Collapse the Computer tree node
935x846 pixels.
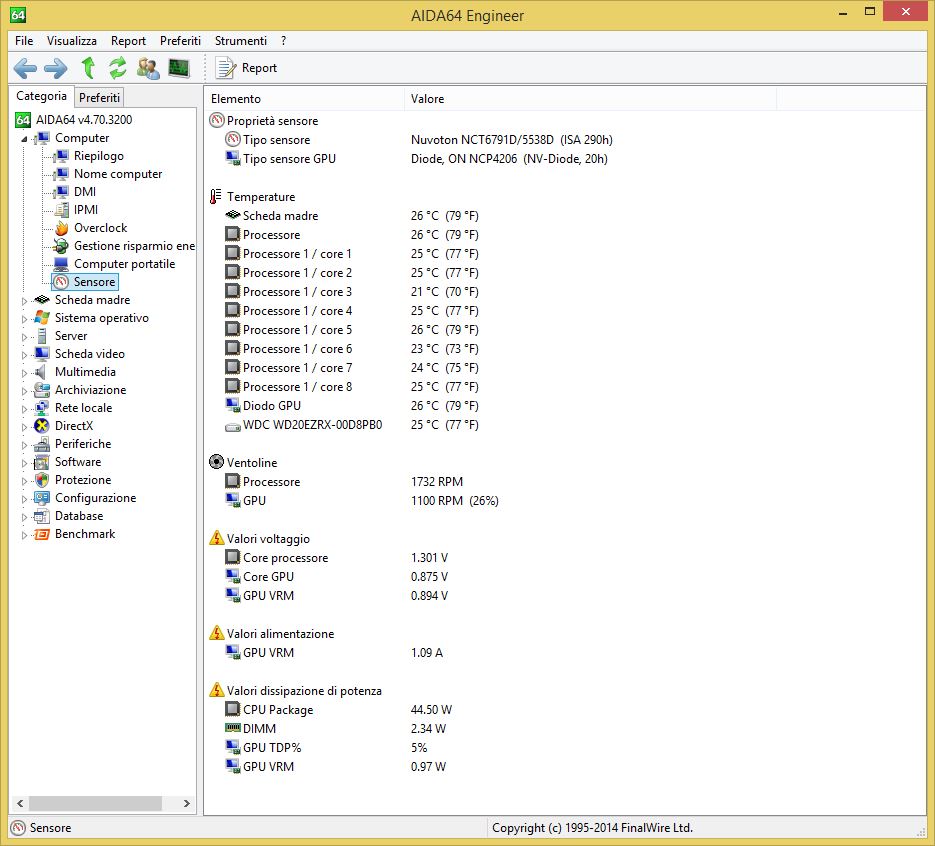[x=25, y=139]
